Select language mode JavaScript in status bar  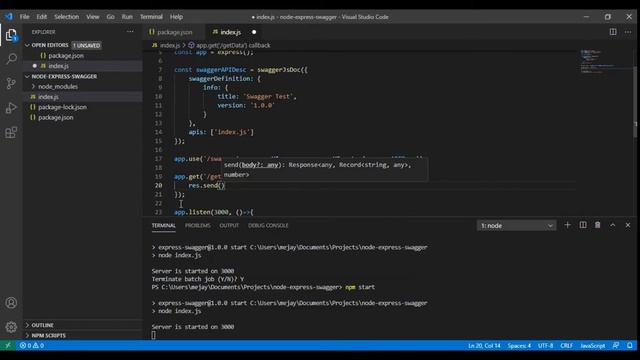593,345
